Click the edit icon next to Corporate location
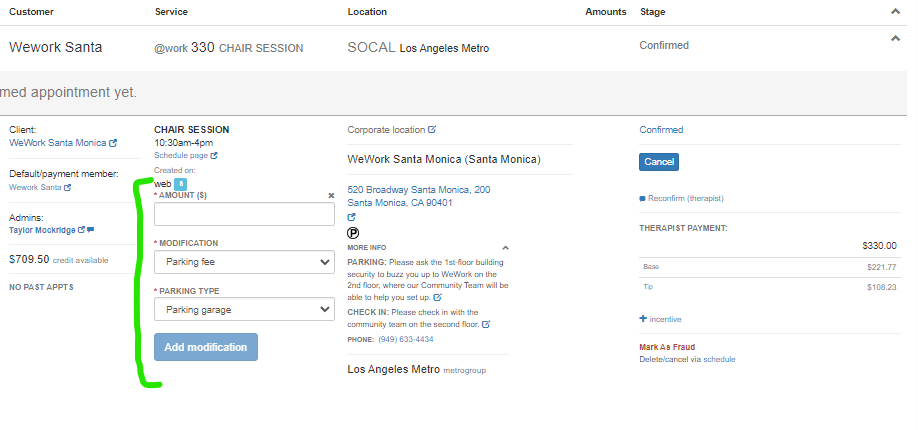The height and width of the screenshot is (430, 918). pos(432,130)
